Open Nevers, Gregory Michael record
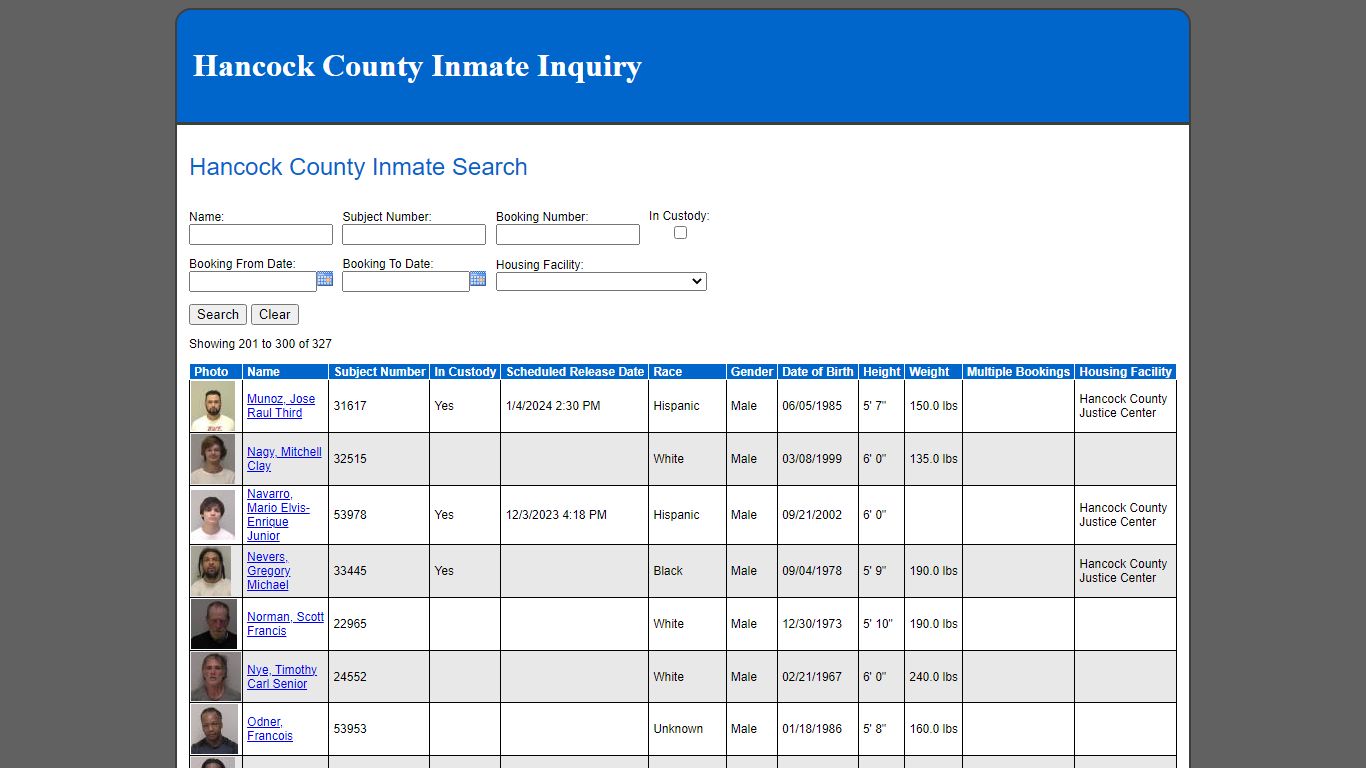The height and width of the screenshot is (768, 1366). (269, 571)
